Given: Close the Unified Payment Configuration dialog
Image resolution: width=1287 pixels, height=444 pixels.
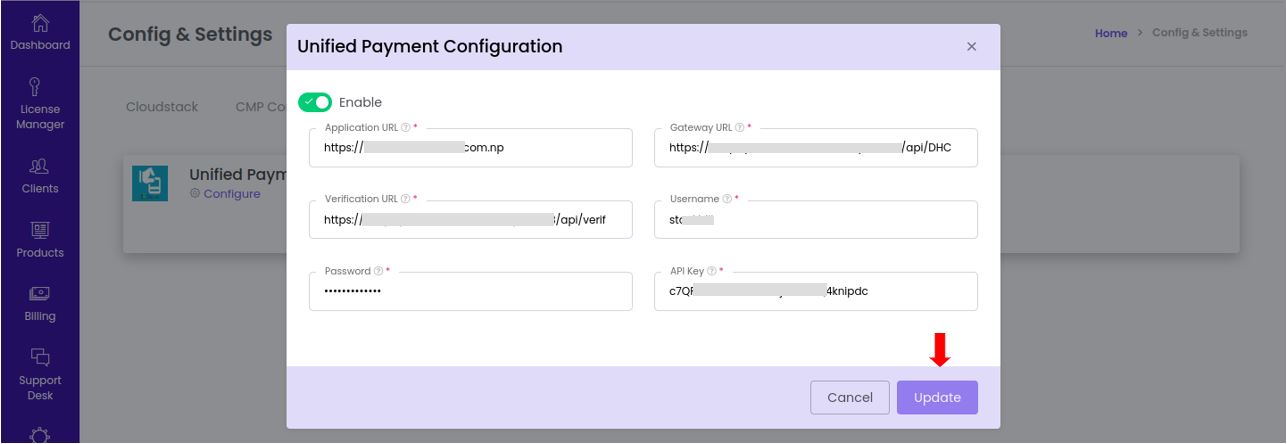Looking at the screenshot, I should pos(971,47).
